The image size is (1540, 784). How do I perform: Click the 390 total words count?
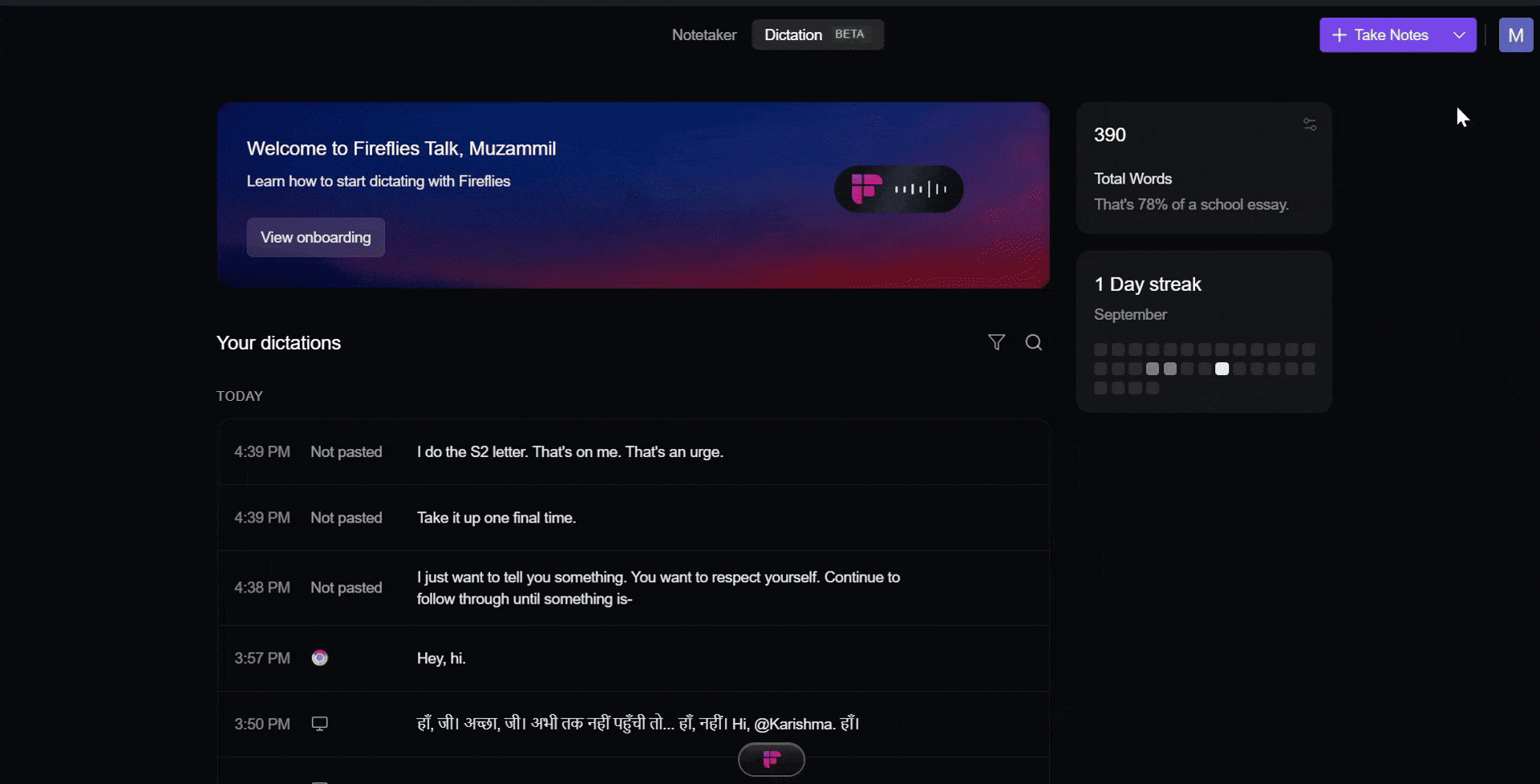pos(1110,135)
